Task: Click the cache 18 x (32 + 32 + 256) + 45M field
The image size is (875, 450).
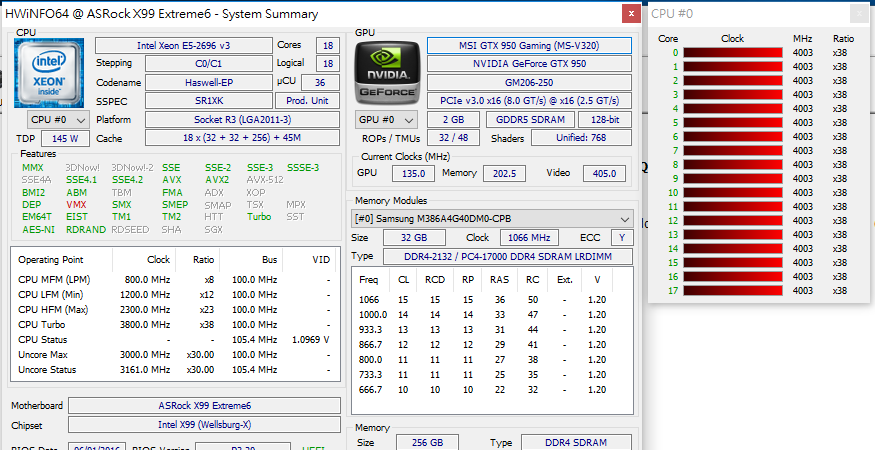Action: (x=242, y=138)
